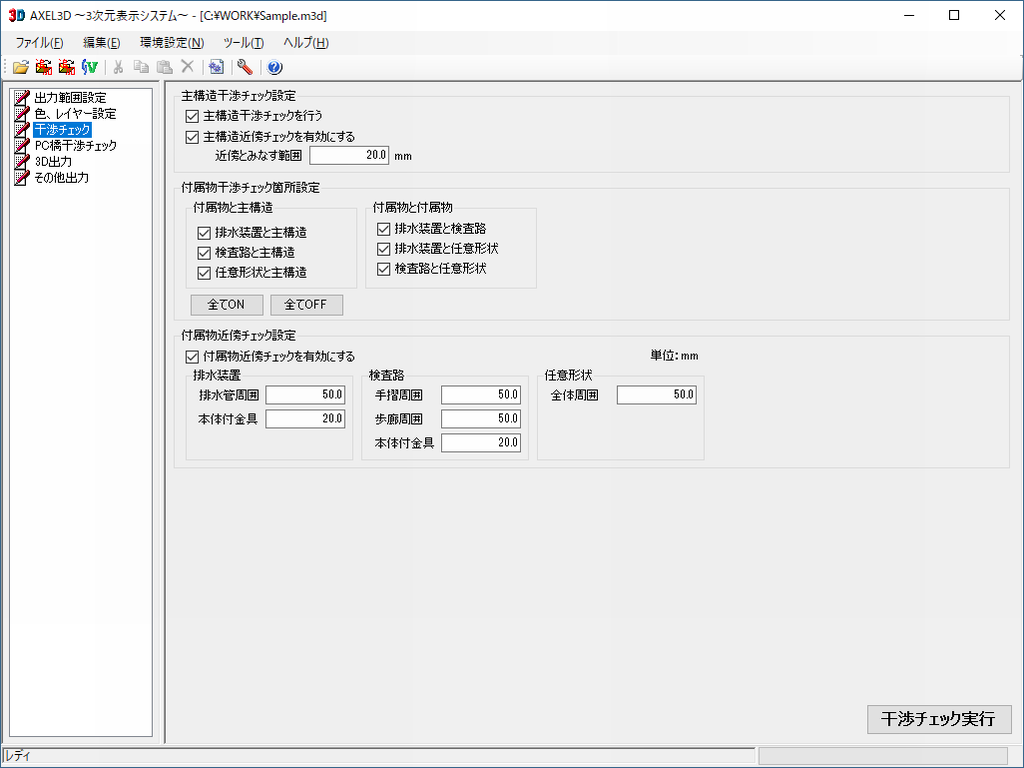Toggle 任意形状と主構造 checkbox

[205, 272]
